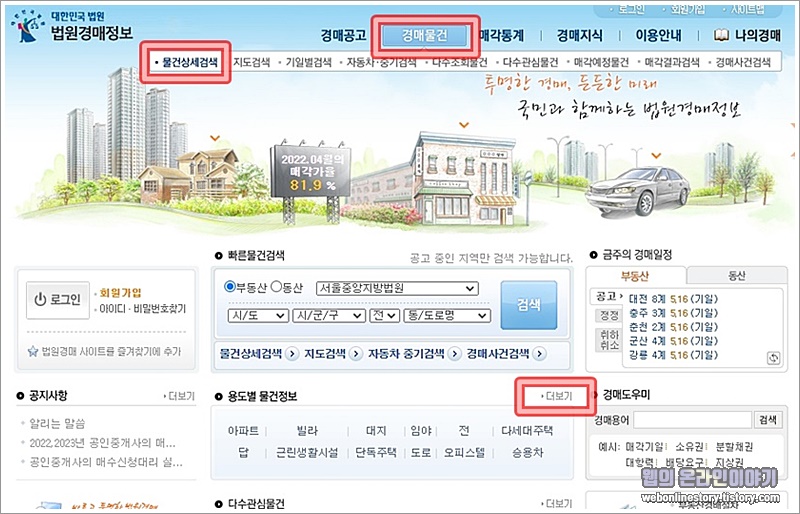The image size is (800, 514).
Task: Click 근린생활시설 property type
Action: pyautogui.click(x=307, y=453)
